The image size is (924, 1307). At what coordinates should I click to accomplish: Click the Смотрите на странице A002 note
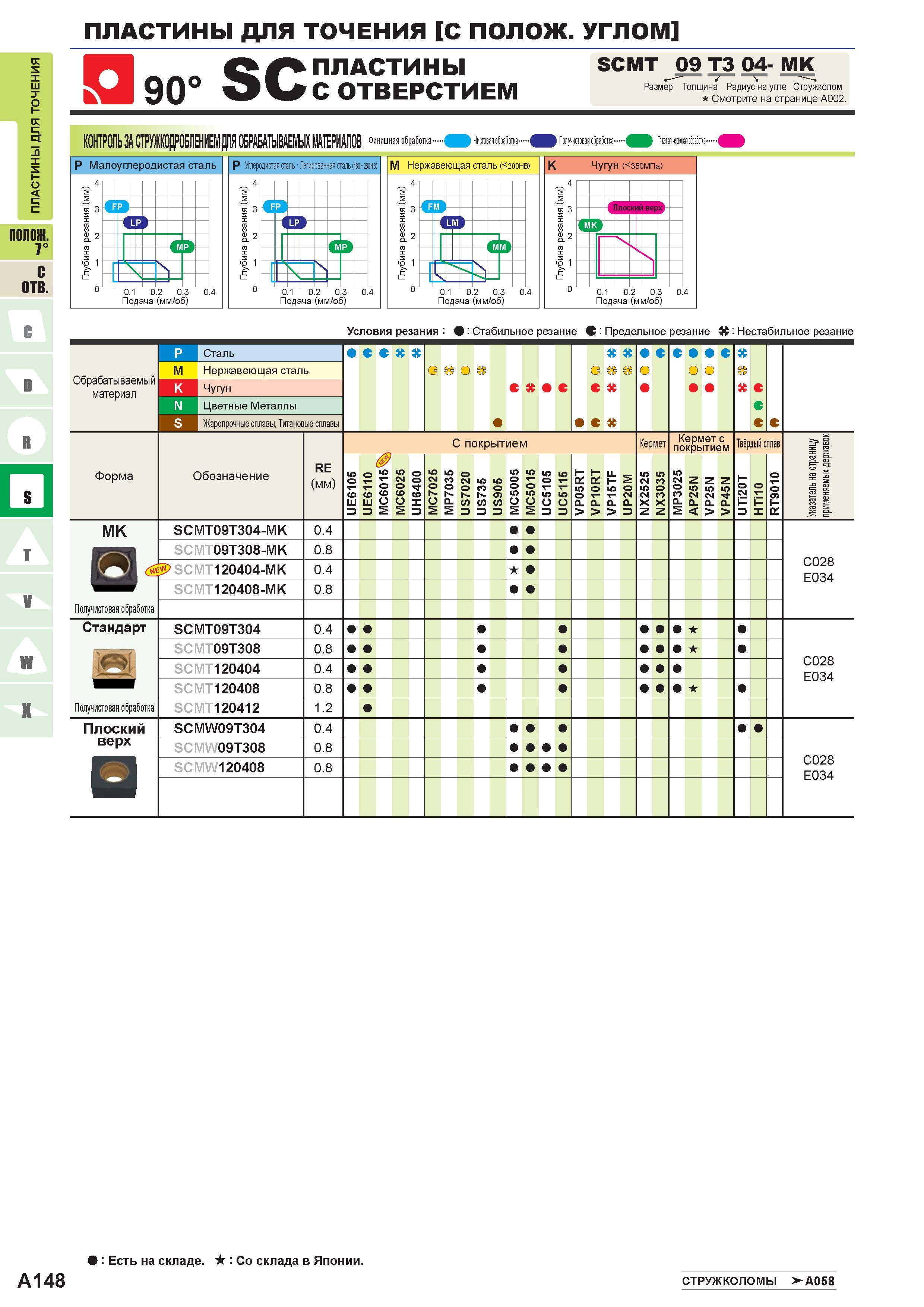point(774,98)
